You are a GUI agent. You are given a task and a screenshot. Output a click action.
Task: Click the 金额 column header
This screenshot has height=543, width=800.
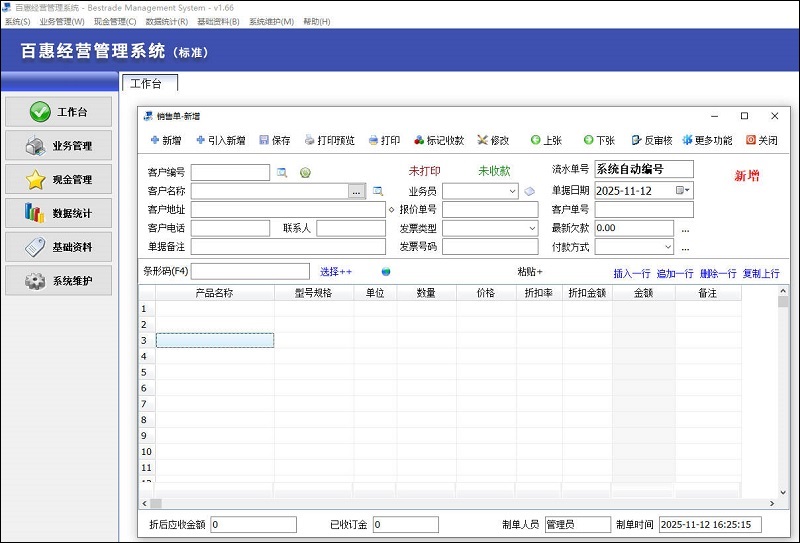coord(643,293)
